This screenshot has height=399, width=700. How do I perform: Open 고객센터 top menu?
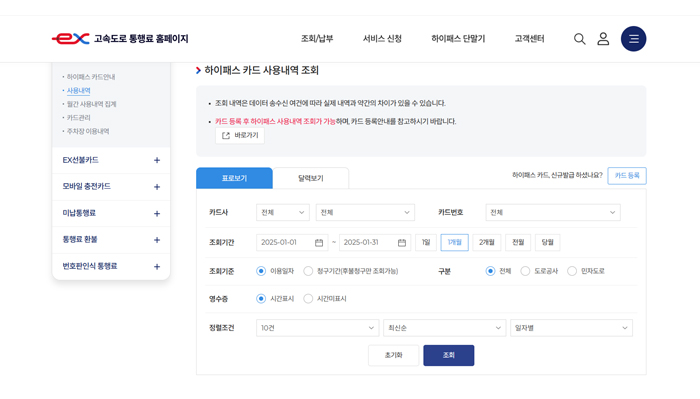(x=529, y=39)
